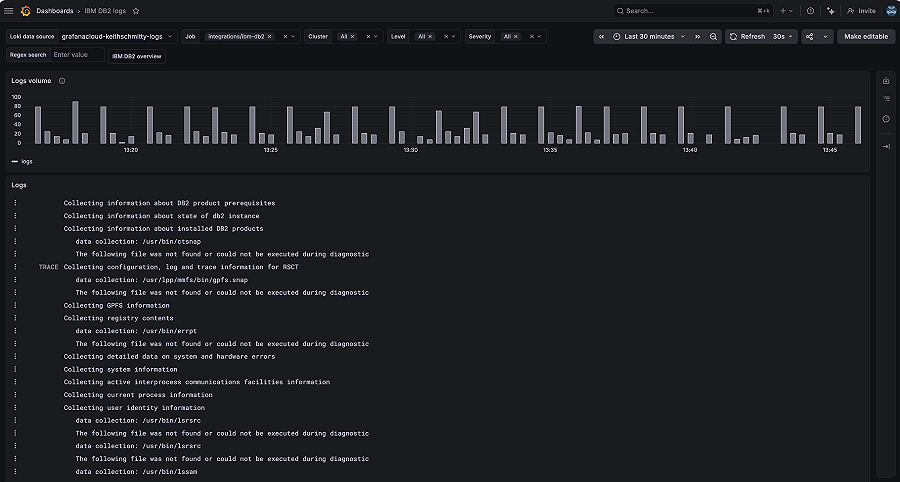The image size is (900, 482).
Task: Click the Logs volume panel title
Action: click(32, 81)
